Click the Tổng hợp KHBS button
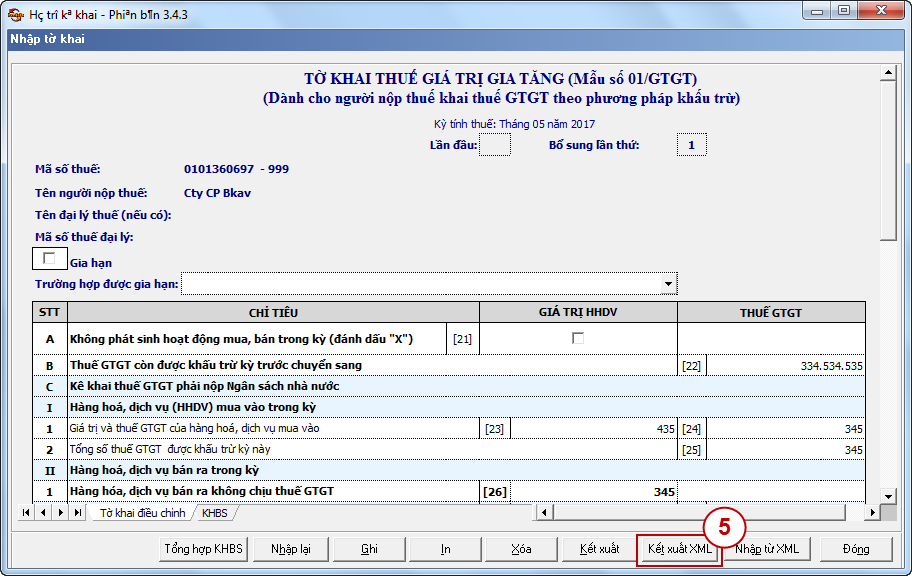The width and height of the screenshot is (912, 576). pos(204,549)
